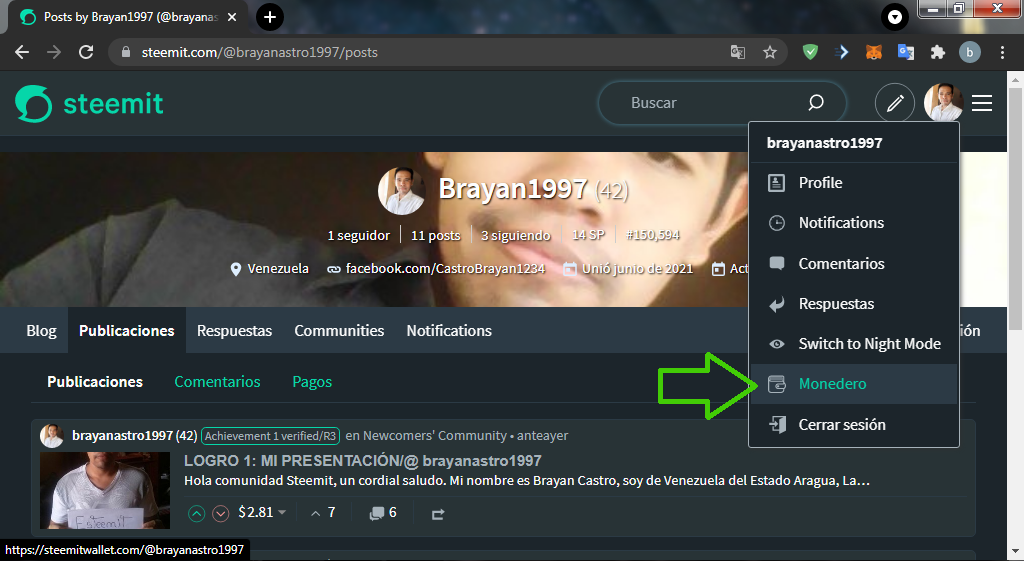Close the 'Posts by Brayan1997' tab
This screenshot has height=562, width=1024.
click(232, 17)
